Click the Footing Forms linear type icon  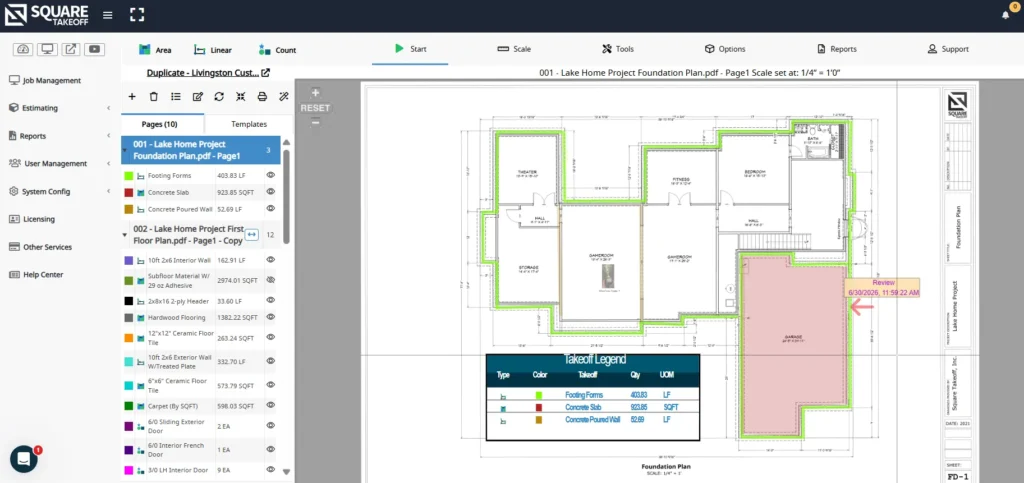pos(140,176)
